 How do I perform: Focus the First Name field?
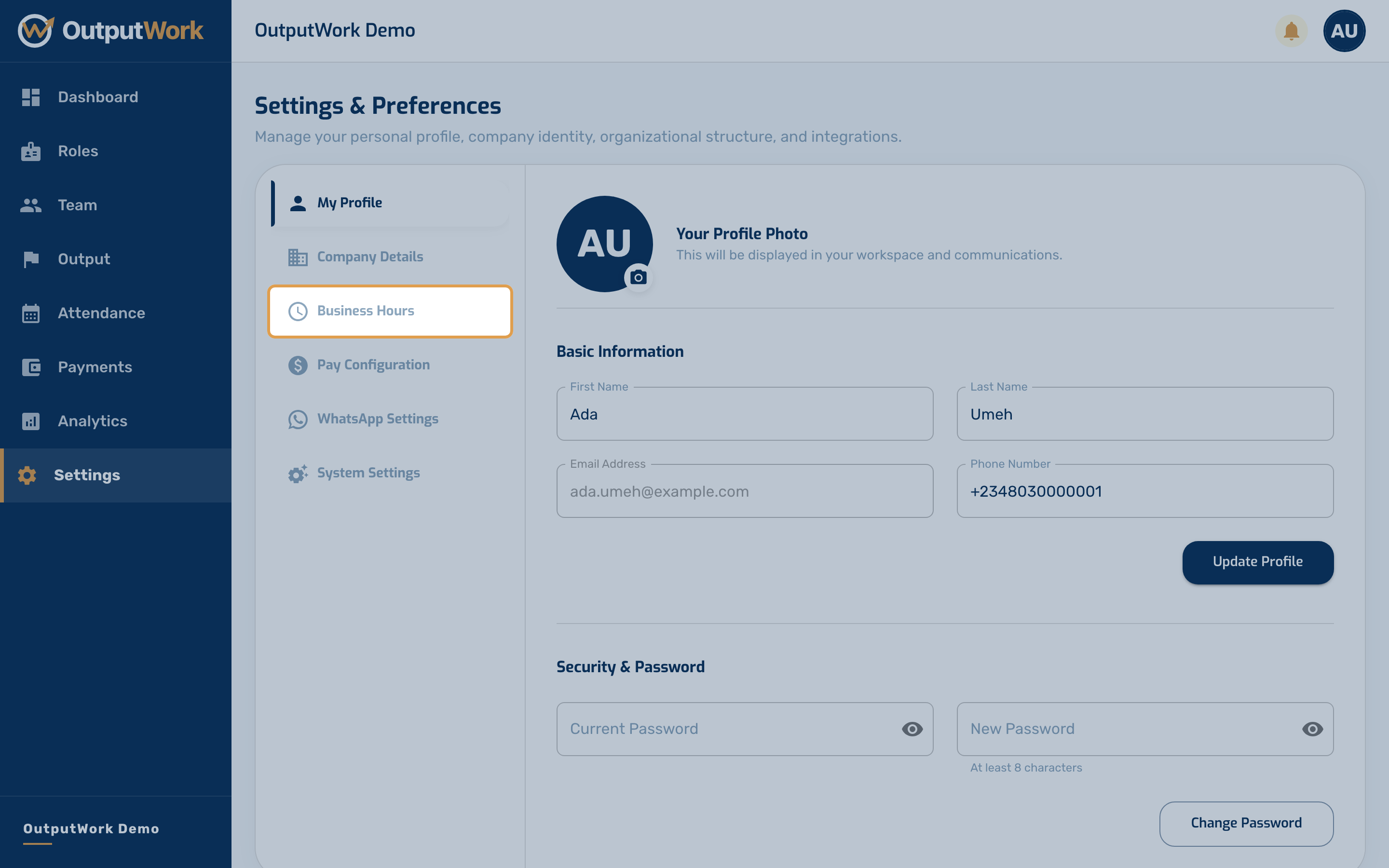745,414
